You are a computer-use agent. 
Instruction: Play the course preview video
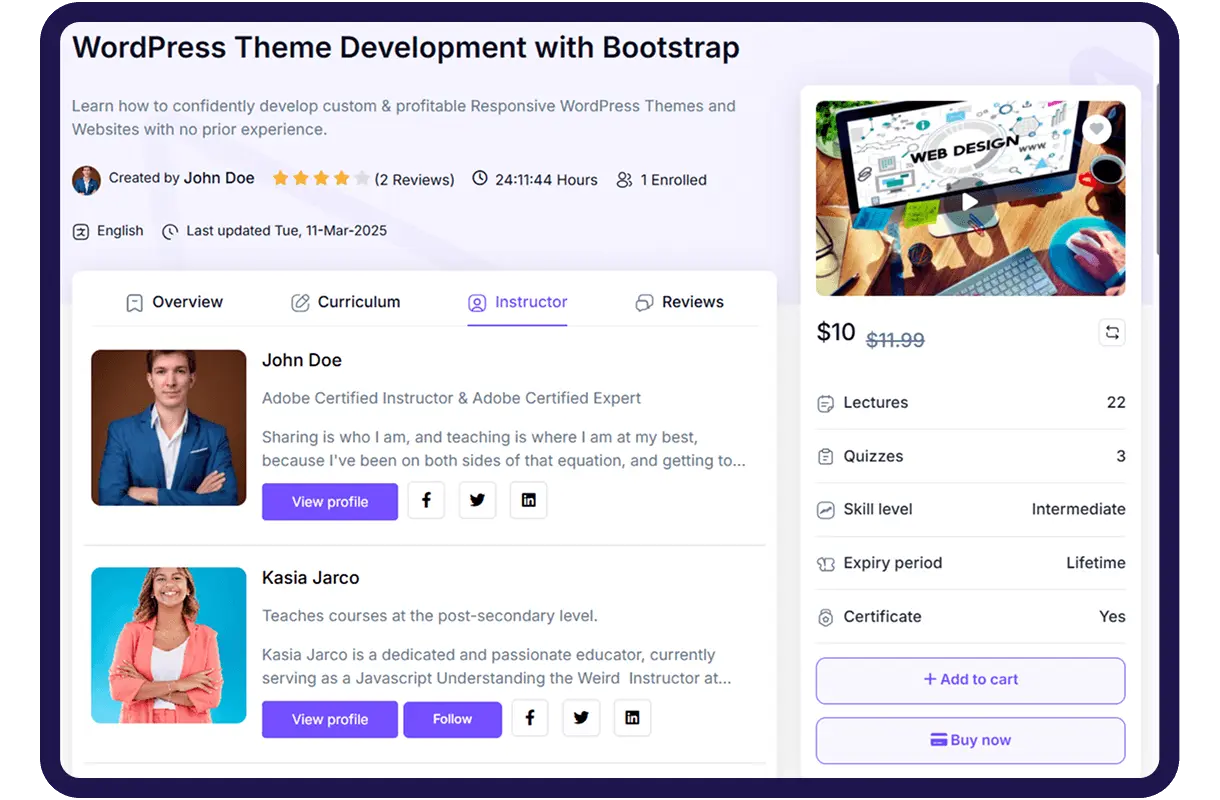[969, 201]
